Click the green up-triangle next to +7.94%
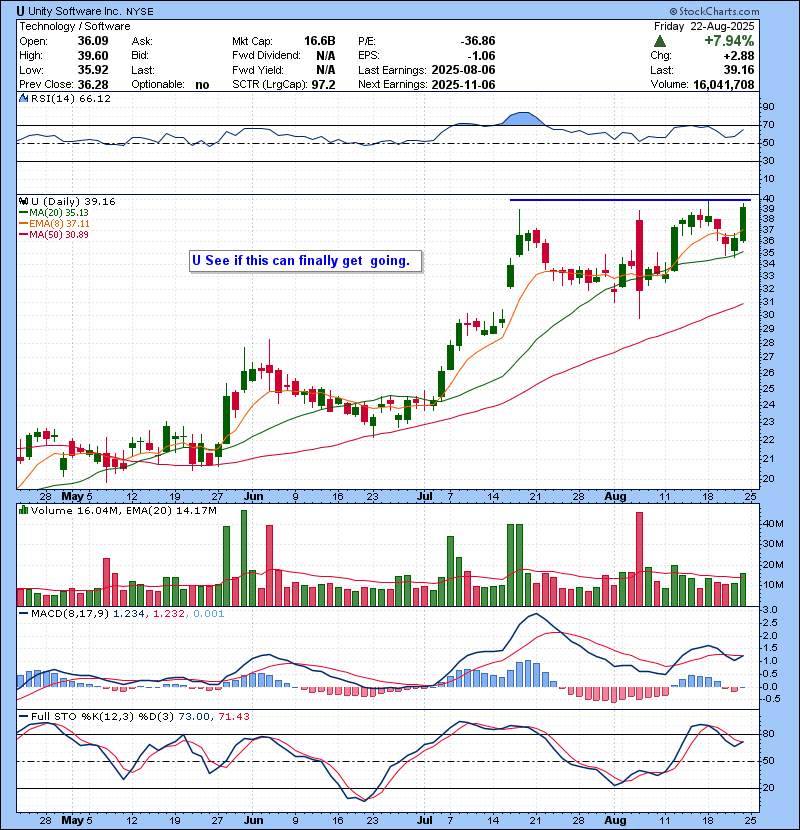800x830 pixels. 660,41
